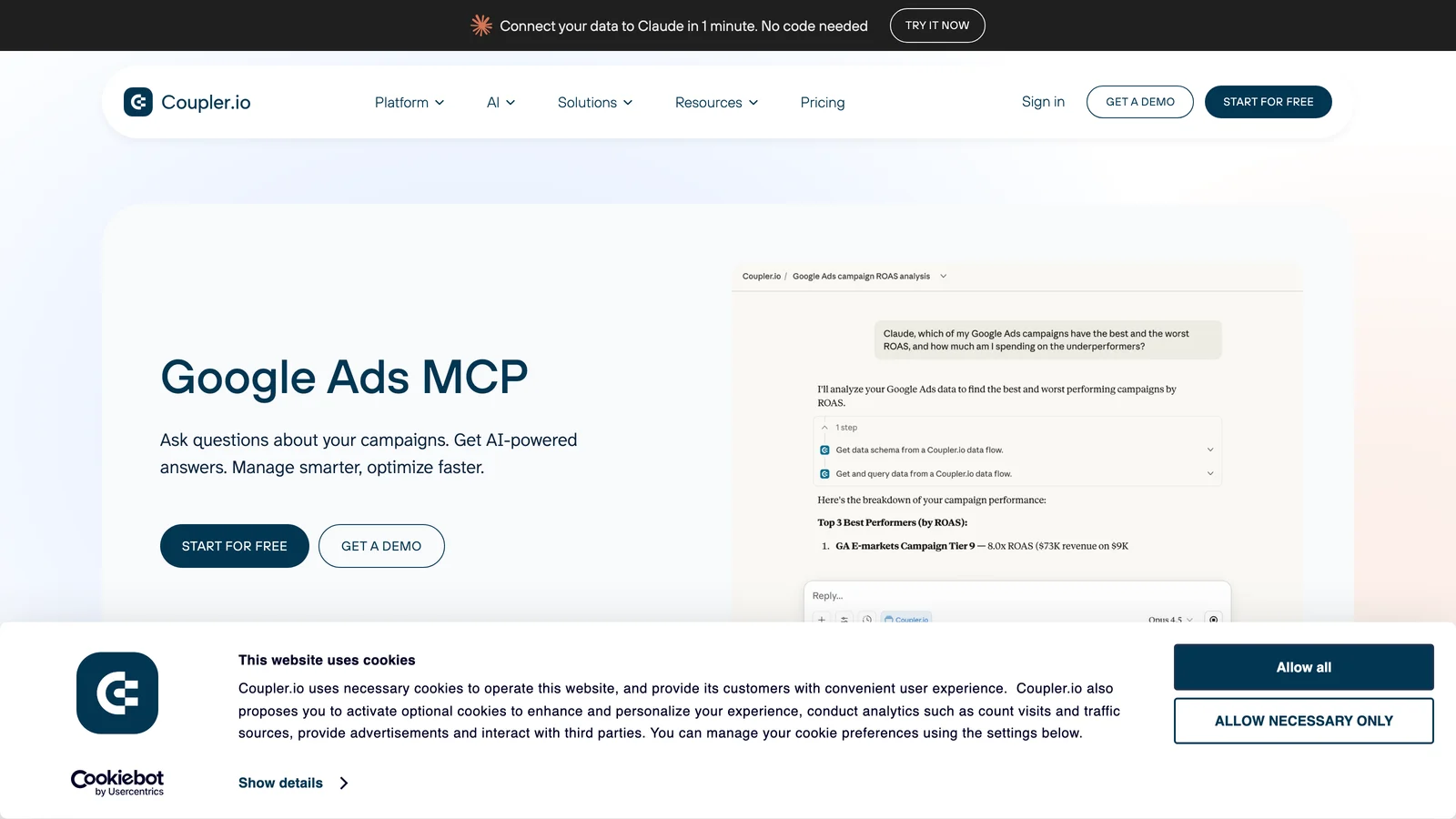Click 'Here's the breakdown of your campaign performance' text

(x=932, y=500)
